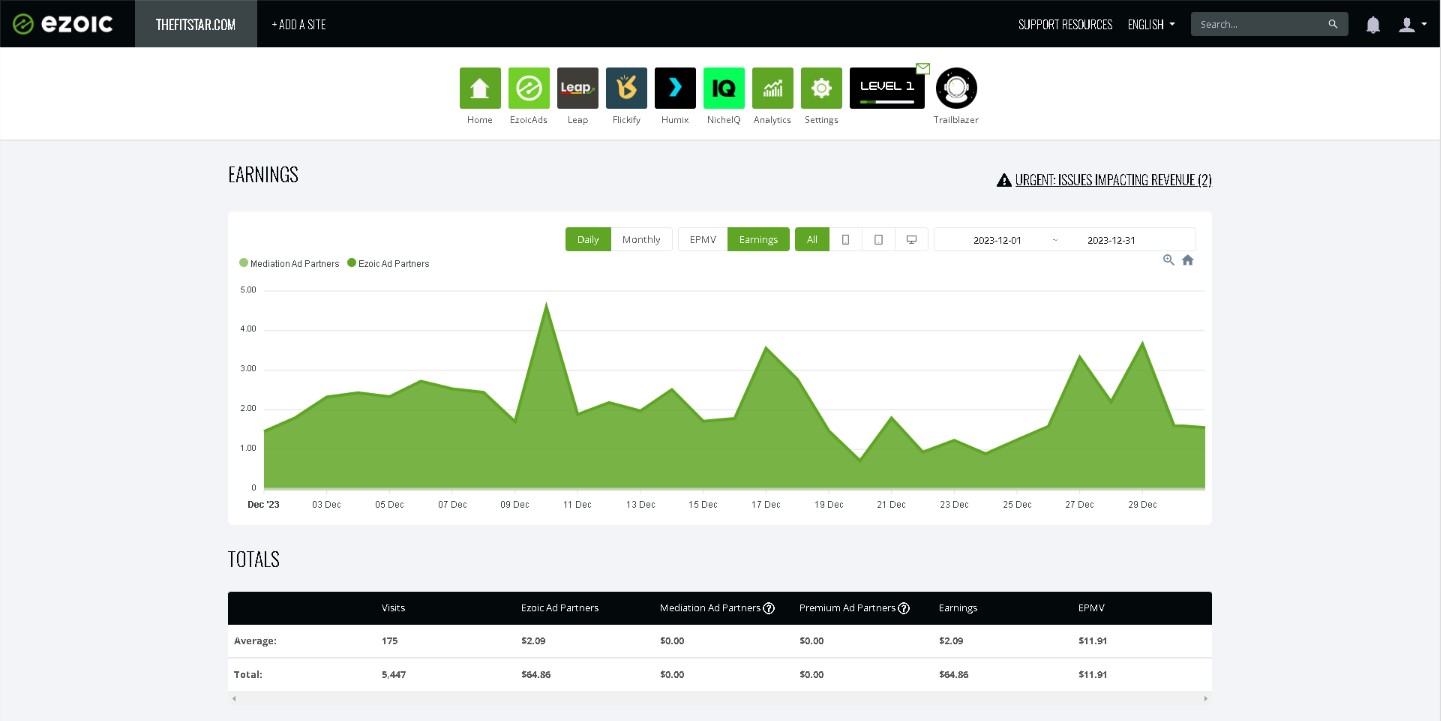Open the Analytics icon
Screen dimensions: 1441x721
[773, 88]
